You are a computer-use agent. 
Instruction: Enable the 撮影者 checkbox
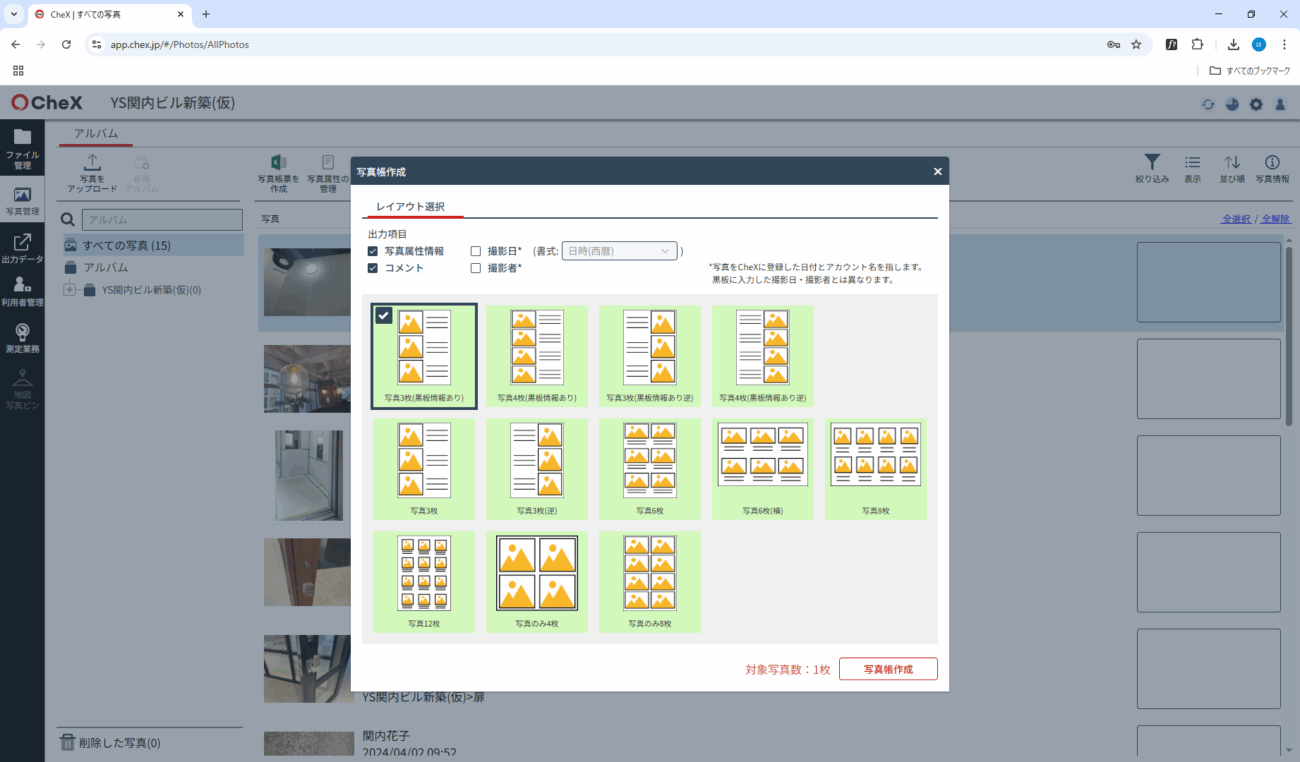coord(476,268)
